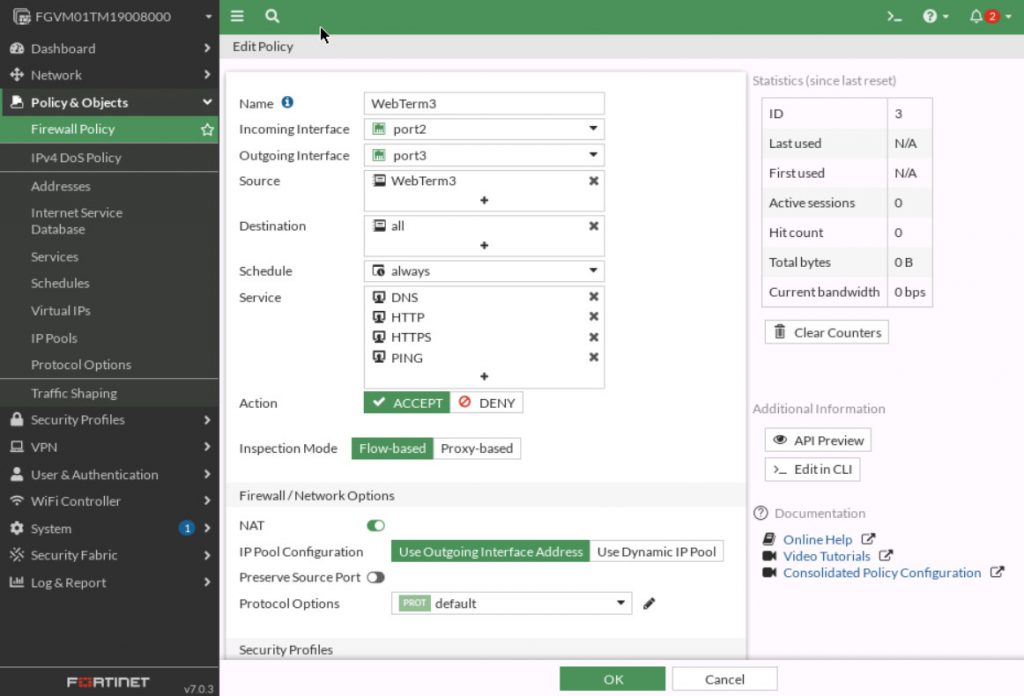
Task: Remove the DNS service entry
Action: point(593,297)
